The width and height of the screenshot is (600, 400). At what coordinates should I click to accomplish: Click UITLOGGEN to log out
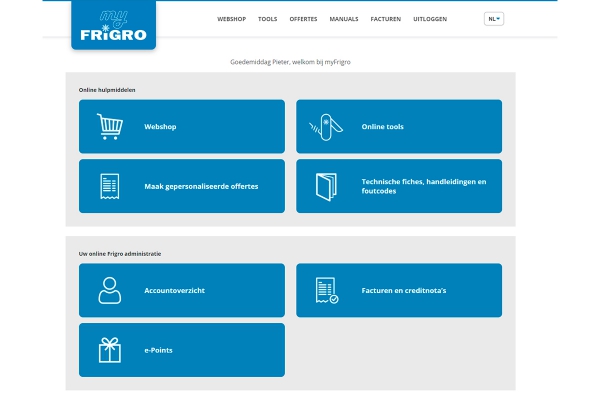(430, 19)
